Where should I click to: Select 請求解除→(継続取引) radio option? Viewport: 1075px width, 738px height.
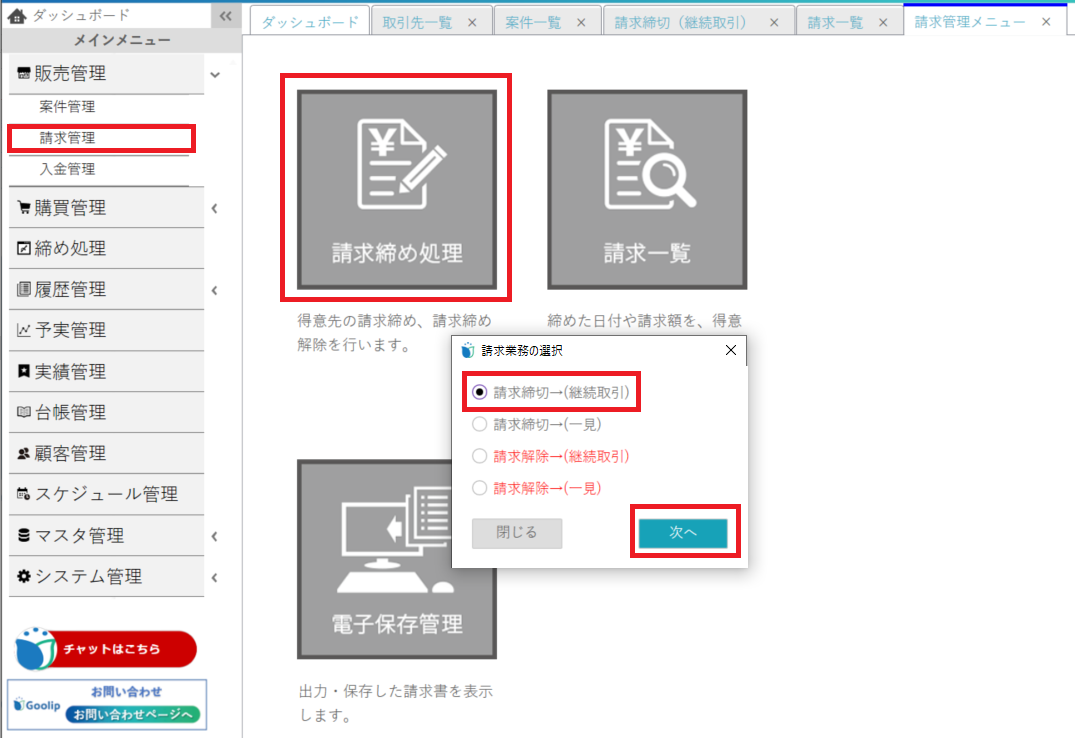[479, 456]
